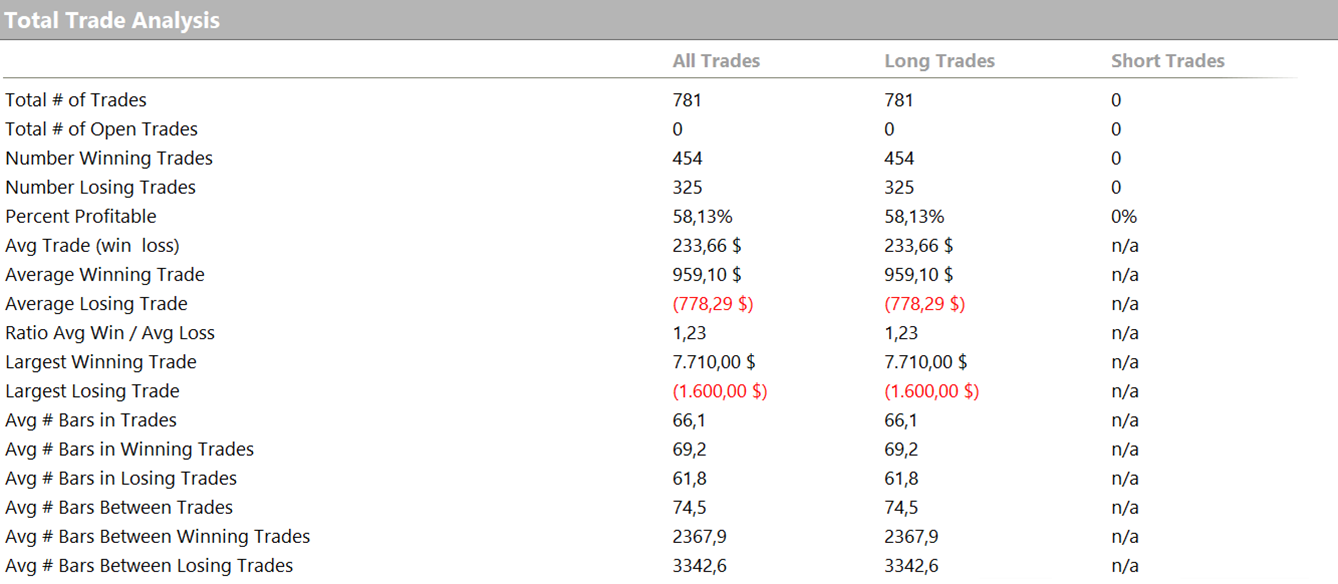Viewport: 1338px width, 584px height.
Task: Click the Total # of Trades row label
Action: point(76,100)
